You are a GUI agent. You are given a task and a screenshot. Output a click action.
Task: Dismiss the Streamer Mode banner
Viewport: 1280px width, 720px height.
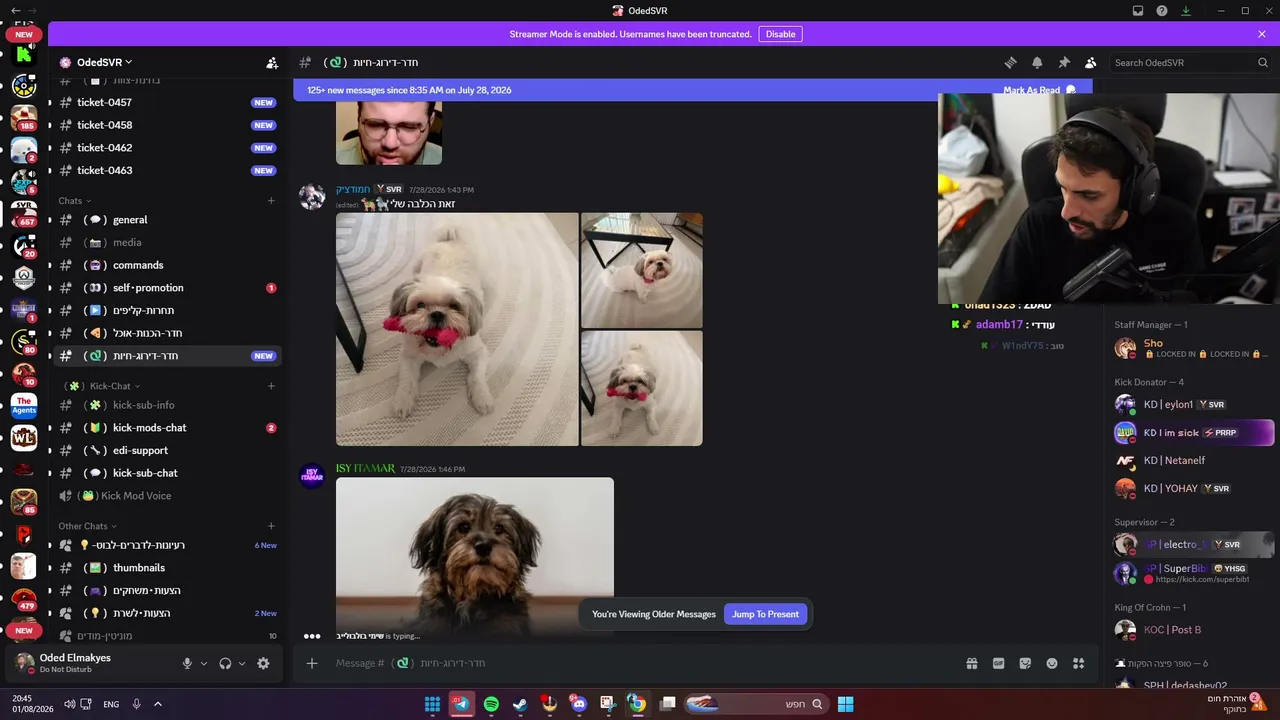(x=1262, y=34)
